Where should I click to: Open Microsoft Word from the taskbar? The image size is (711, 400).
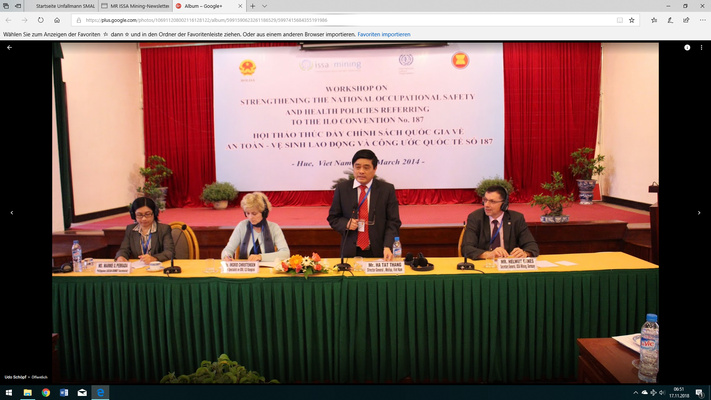tap(64, 393)
